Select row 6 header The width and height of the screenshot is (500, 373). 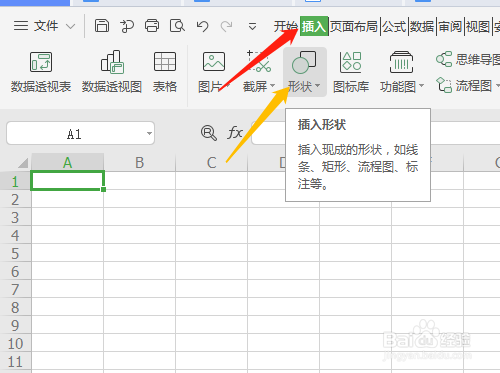[x=15, y=271]
